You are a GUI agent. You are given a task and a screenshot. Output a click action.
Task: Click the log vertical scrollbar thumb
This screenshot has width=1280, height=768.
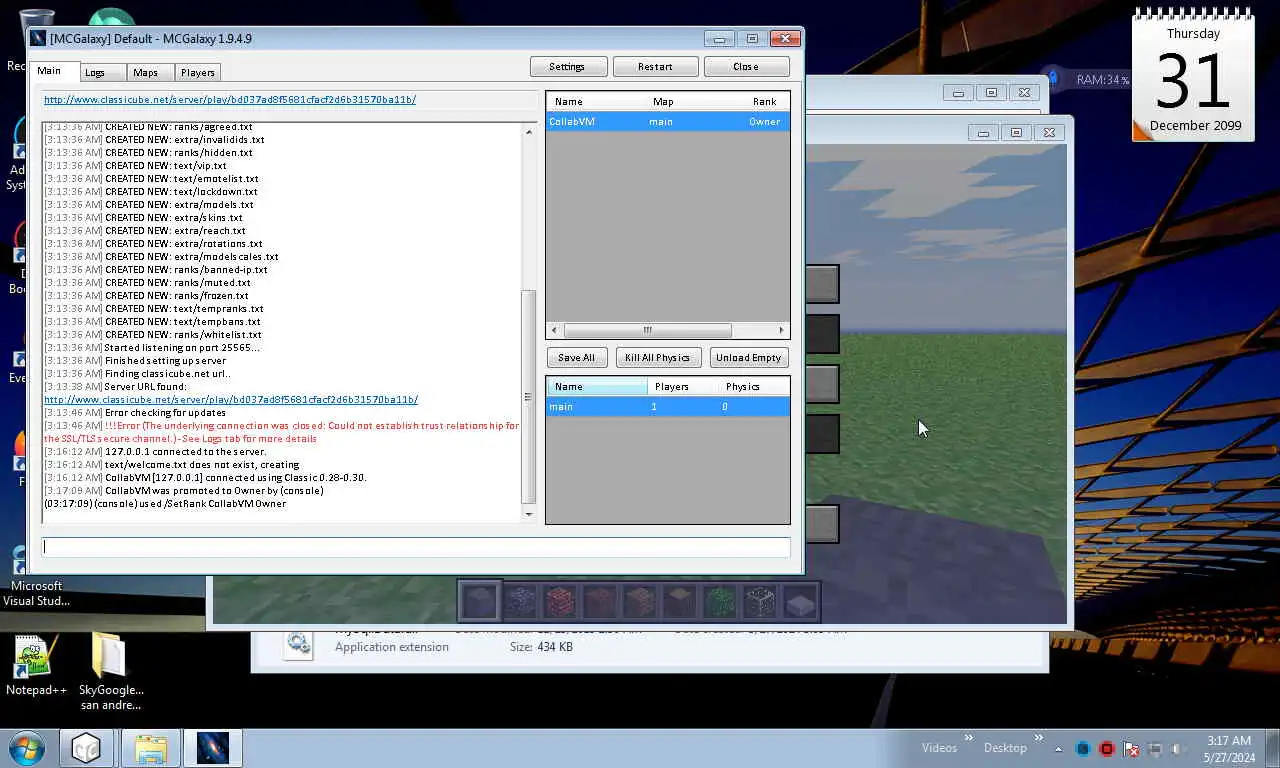pyautogui.click(x=529, y=397)
